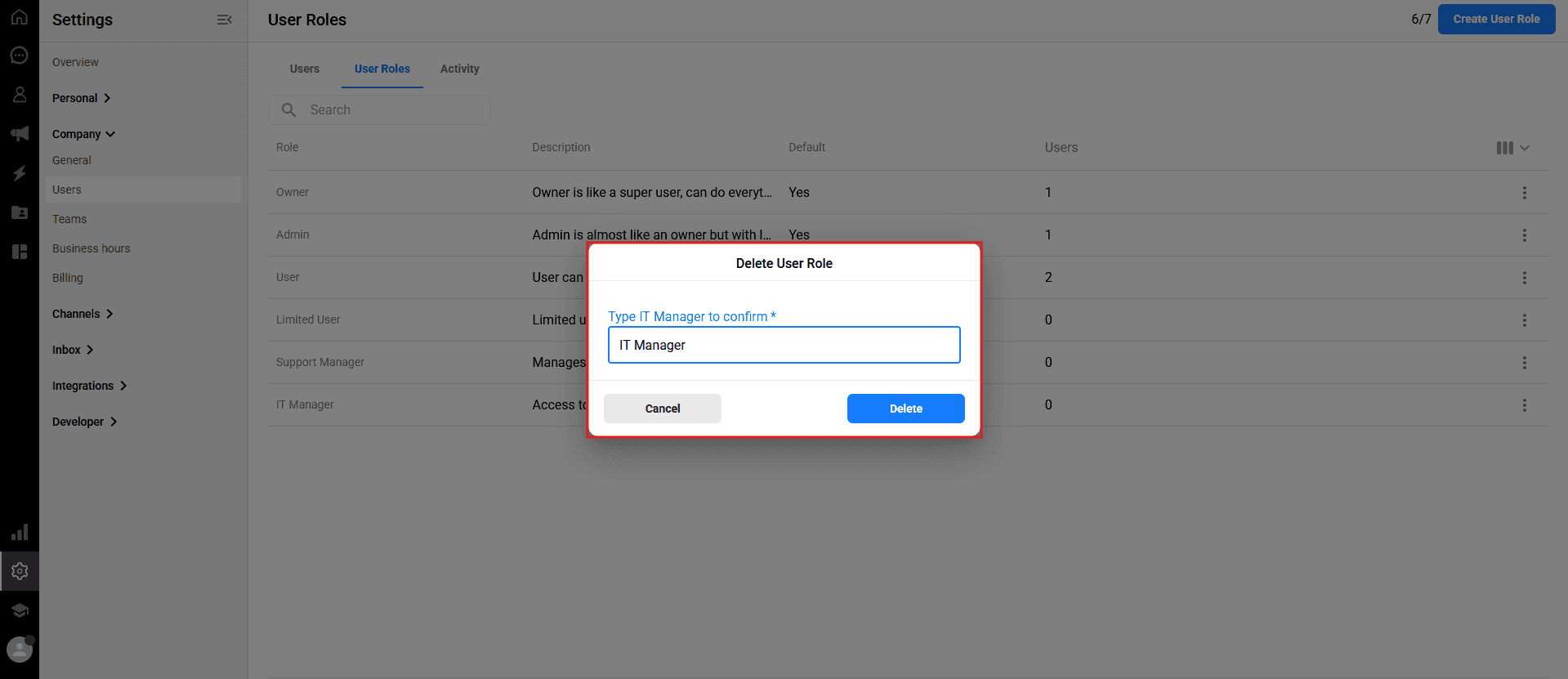The height and width of the screenshot is (679, 1568).
Task: Click the settings gear icon
Action: [20, 571]
